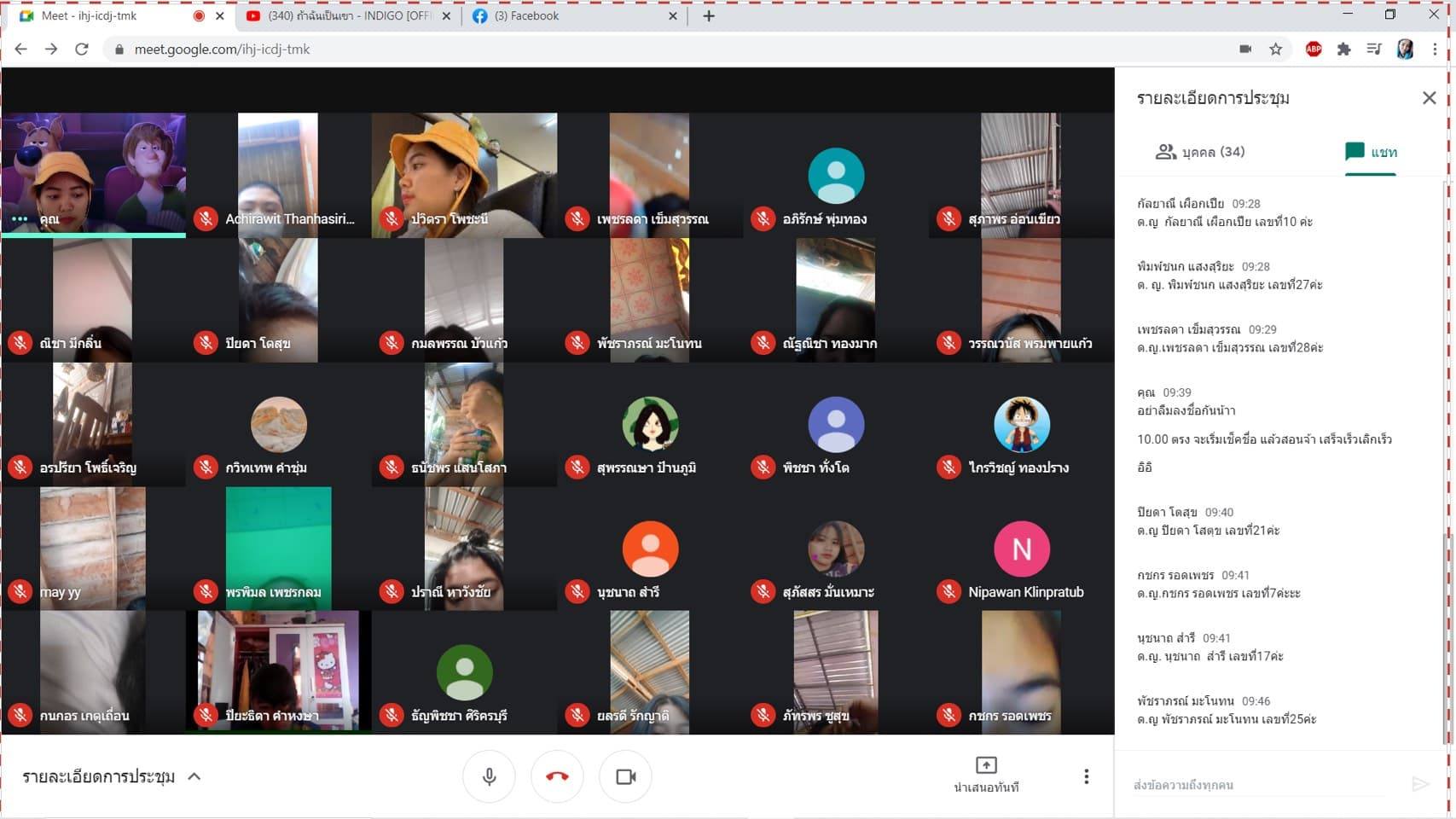The width and height of the screenshot is (1456, 819).
Task: Close the YouTube browser tab
Action: [x=446, y=15]
